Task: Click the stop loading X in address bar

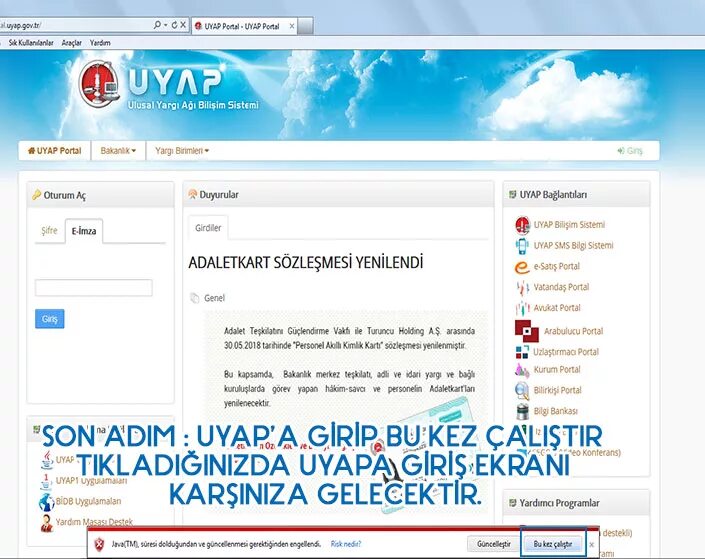Action: pos(183,25)
